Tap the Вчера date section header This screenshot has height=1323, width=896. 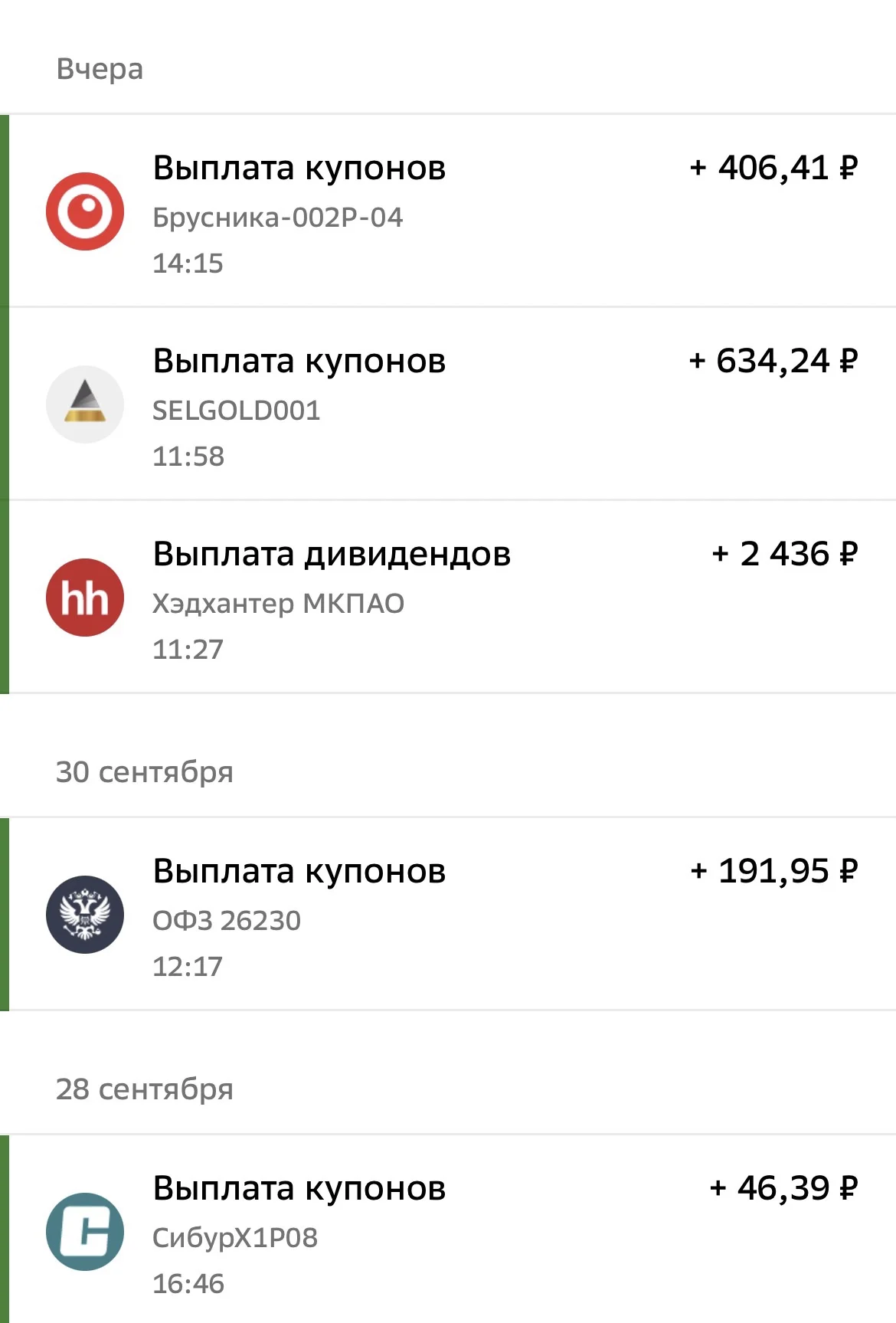pos(100,69)
